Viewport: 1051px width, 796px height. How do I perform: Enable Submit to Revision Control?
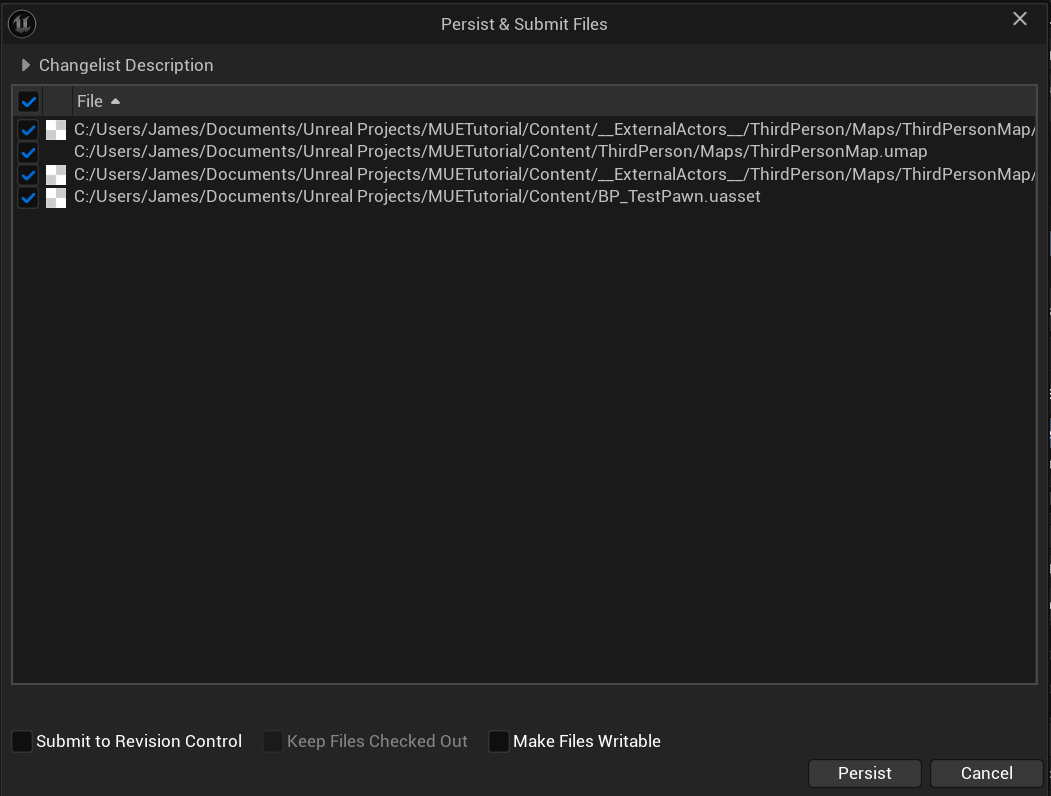pyautogui.click(x=22, y=741)
